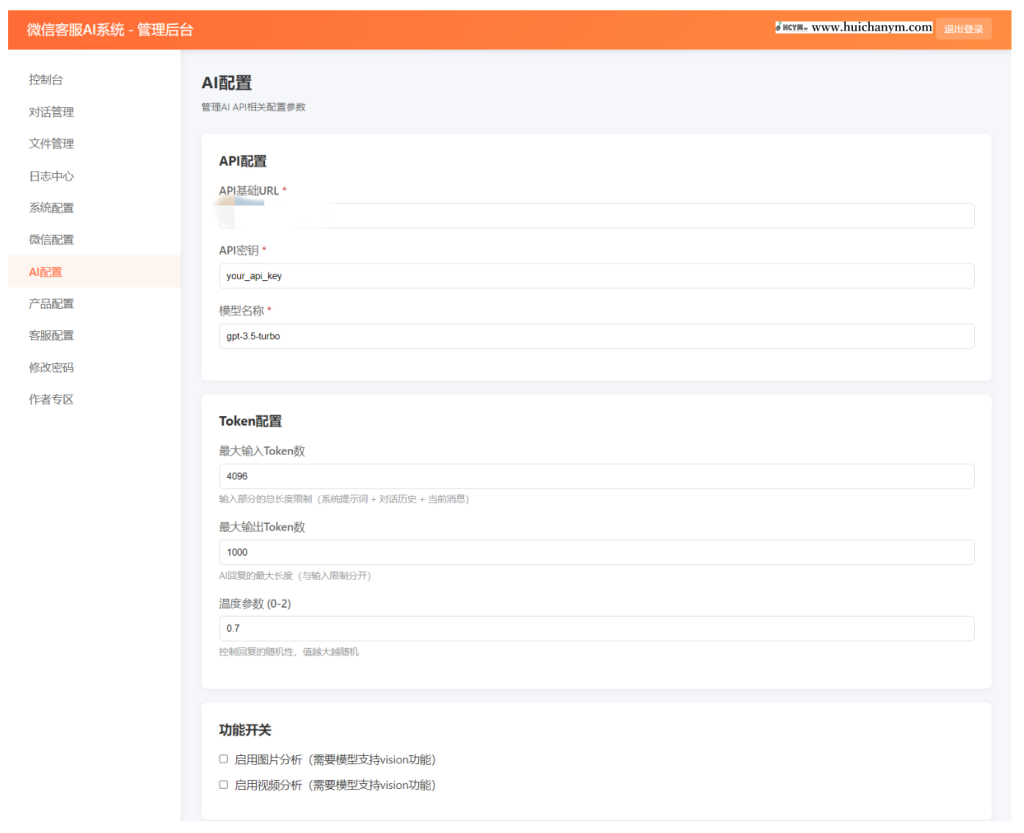1024x833 pixels.
Task: Open 修改密码 to change password
Action: 51,367
